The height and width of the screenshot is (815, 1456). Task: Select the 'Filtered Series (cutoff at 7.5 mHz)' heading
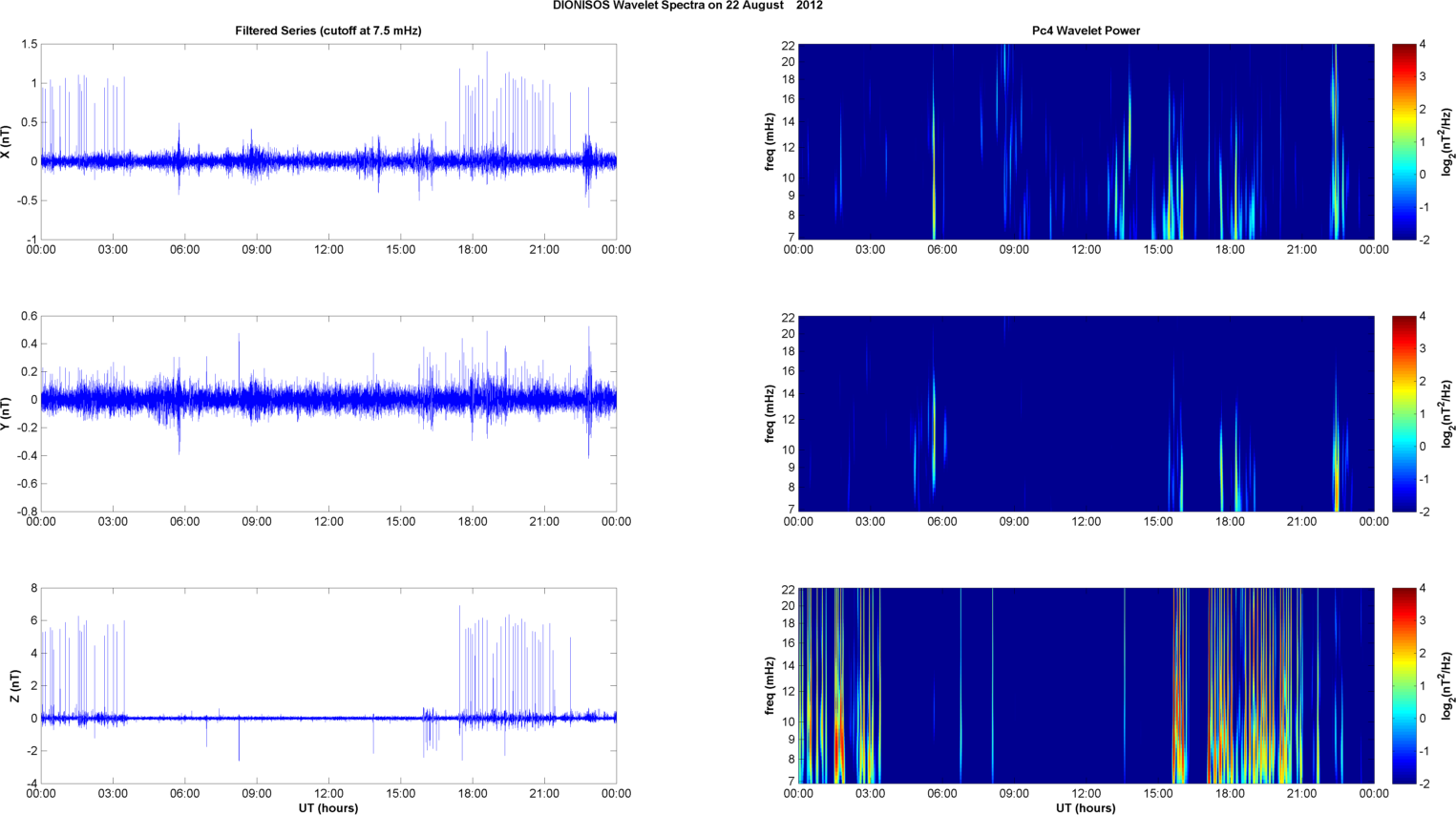coord(328,31)
